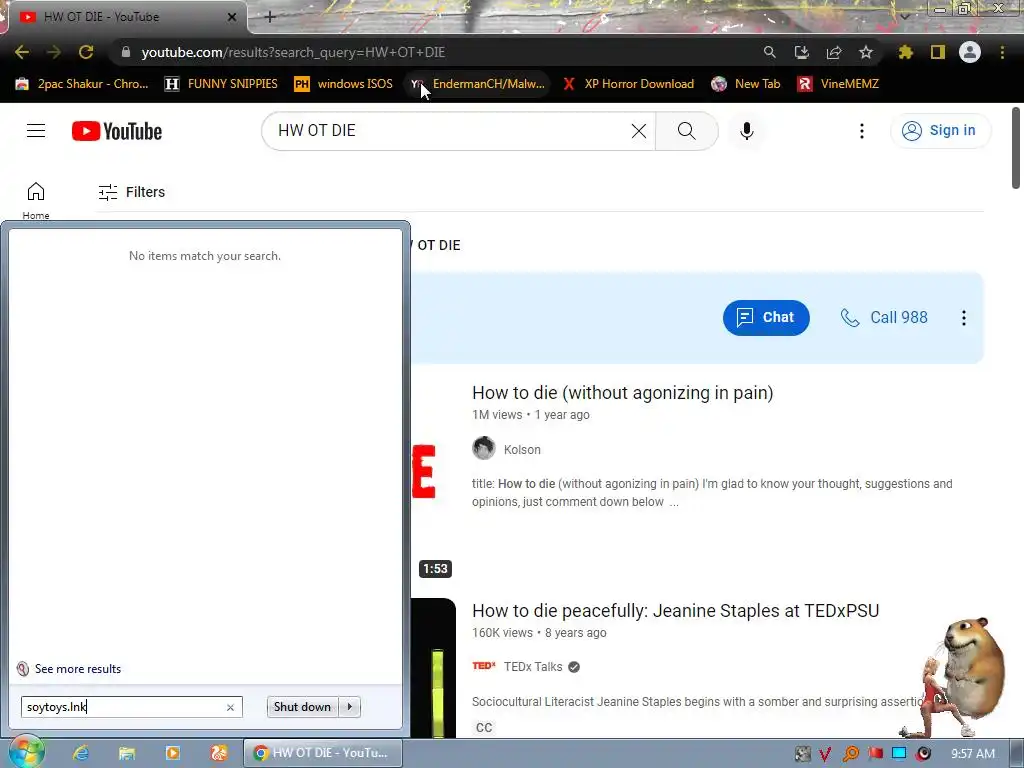Open YouTube settings three-dot menu
This screenshot has height=768, width=1024.
(x=861, y=131)
